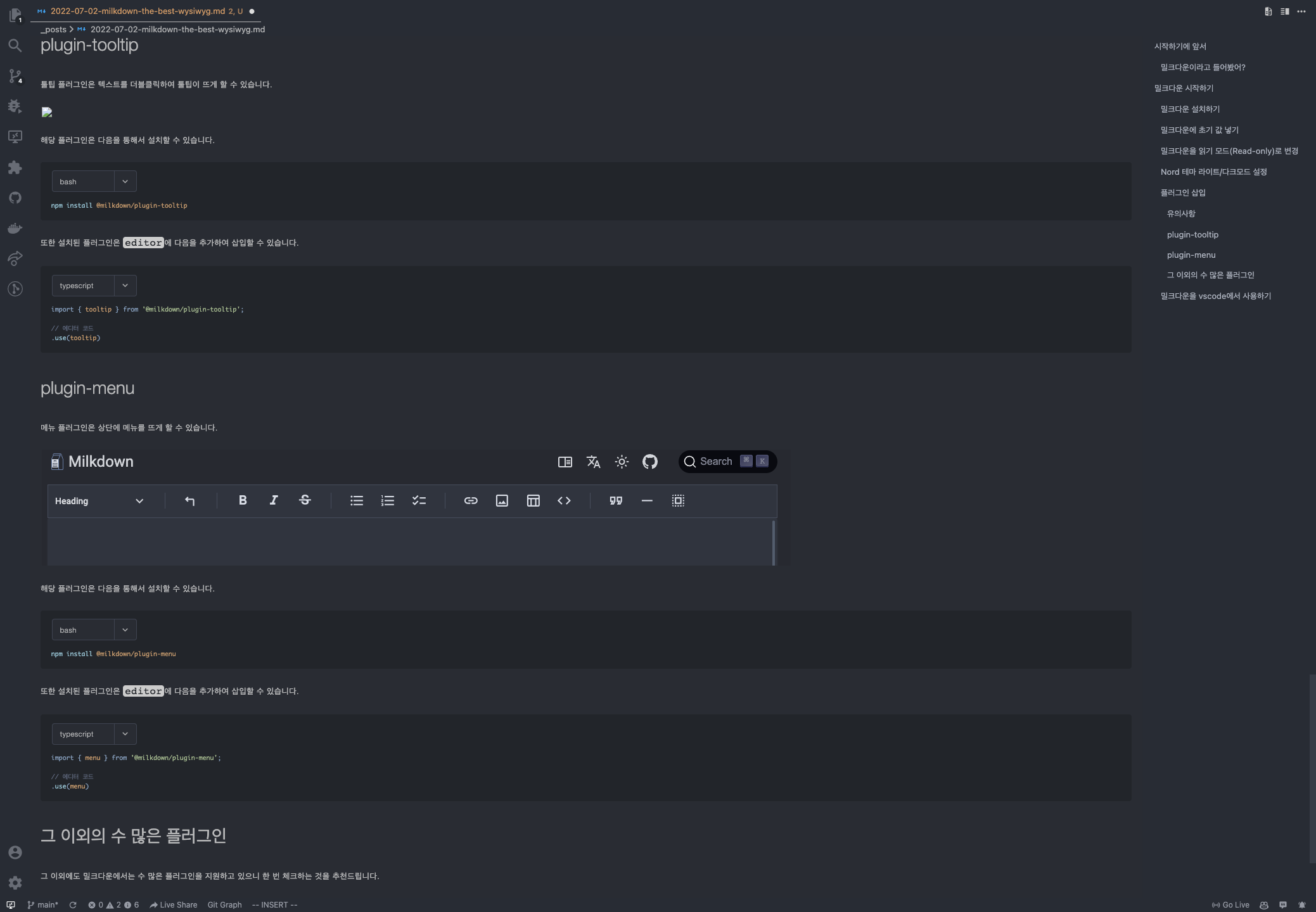Click Git Graph in status bar

(x=224, y=905)
